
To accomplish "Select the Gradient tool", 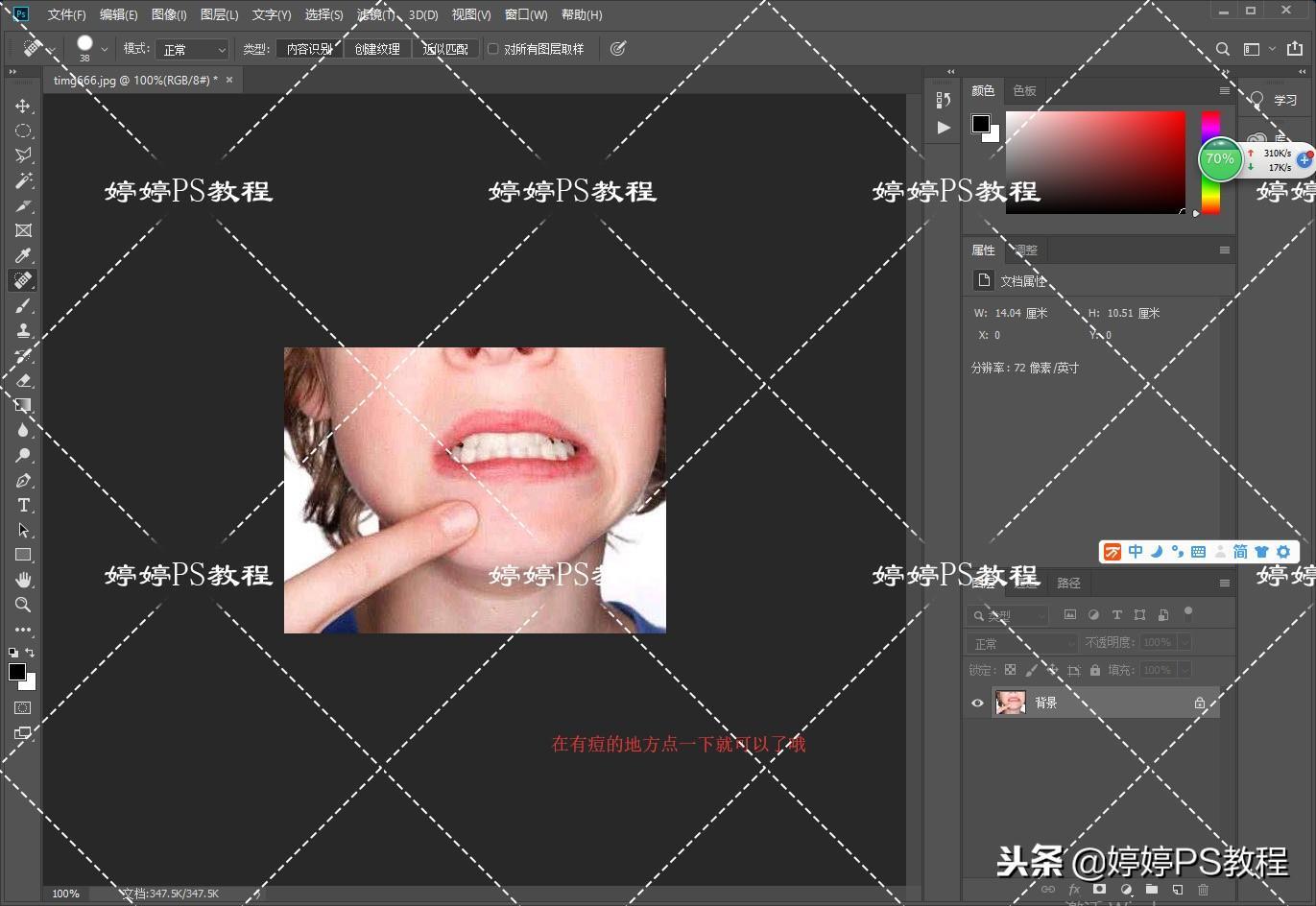I will (23, 405).
